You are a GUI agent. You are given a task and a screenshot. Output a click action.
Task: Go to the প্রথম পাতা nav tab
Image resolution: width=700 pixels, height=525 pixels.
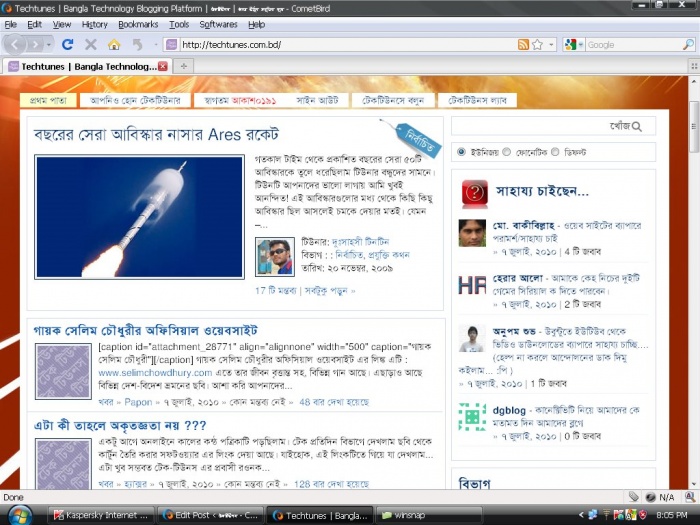(x=48, y=100)
